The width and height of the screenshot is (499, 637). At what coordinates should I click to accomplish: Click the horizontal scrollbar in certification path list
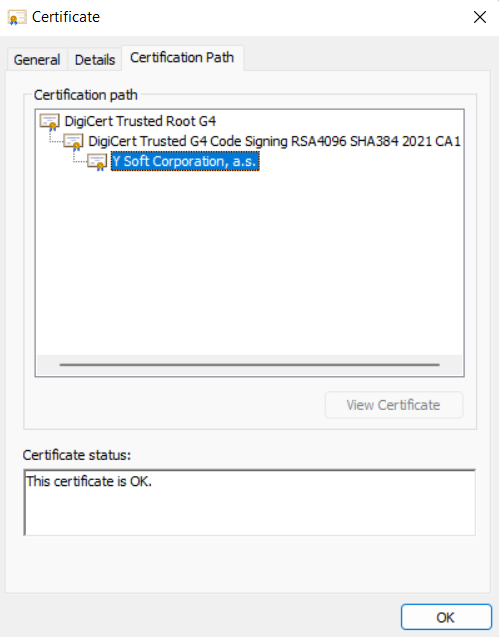click(250, 365)
